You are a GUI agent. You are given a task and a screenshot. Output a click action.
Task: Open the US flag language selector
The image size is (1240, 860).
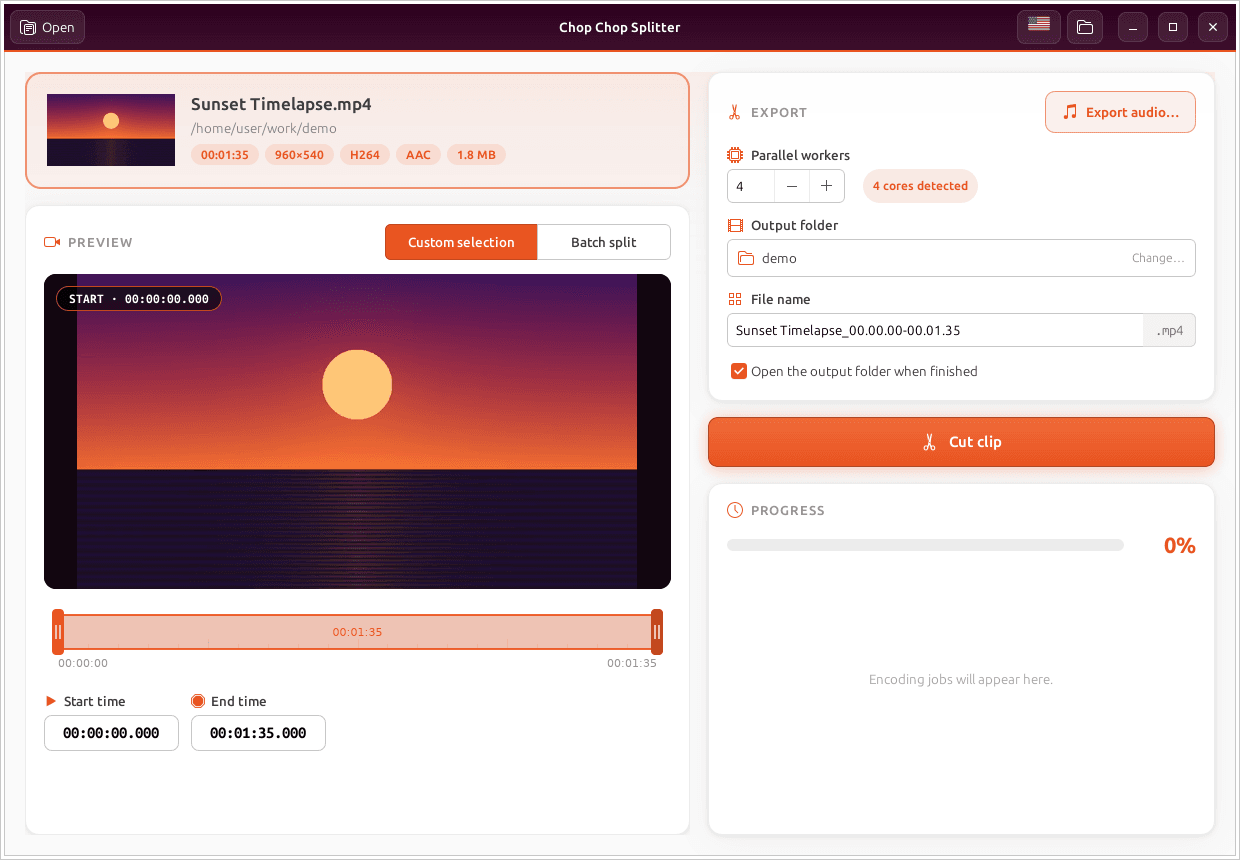[1039, 27]
